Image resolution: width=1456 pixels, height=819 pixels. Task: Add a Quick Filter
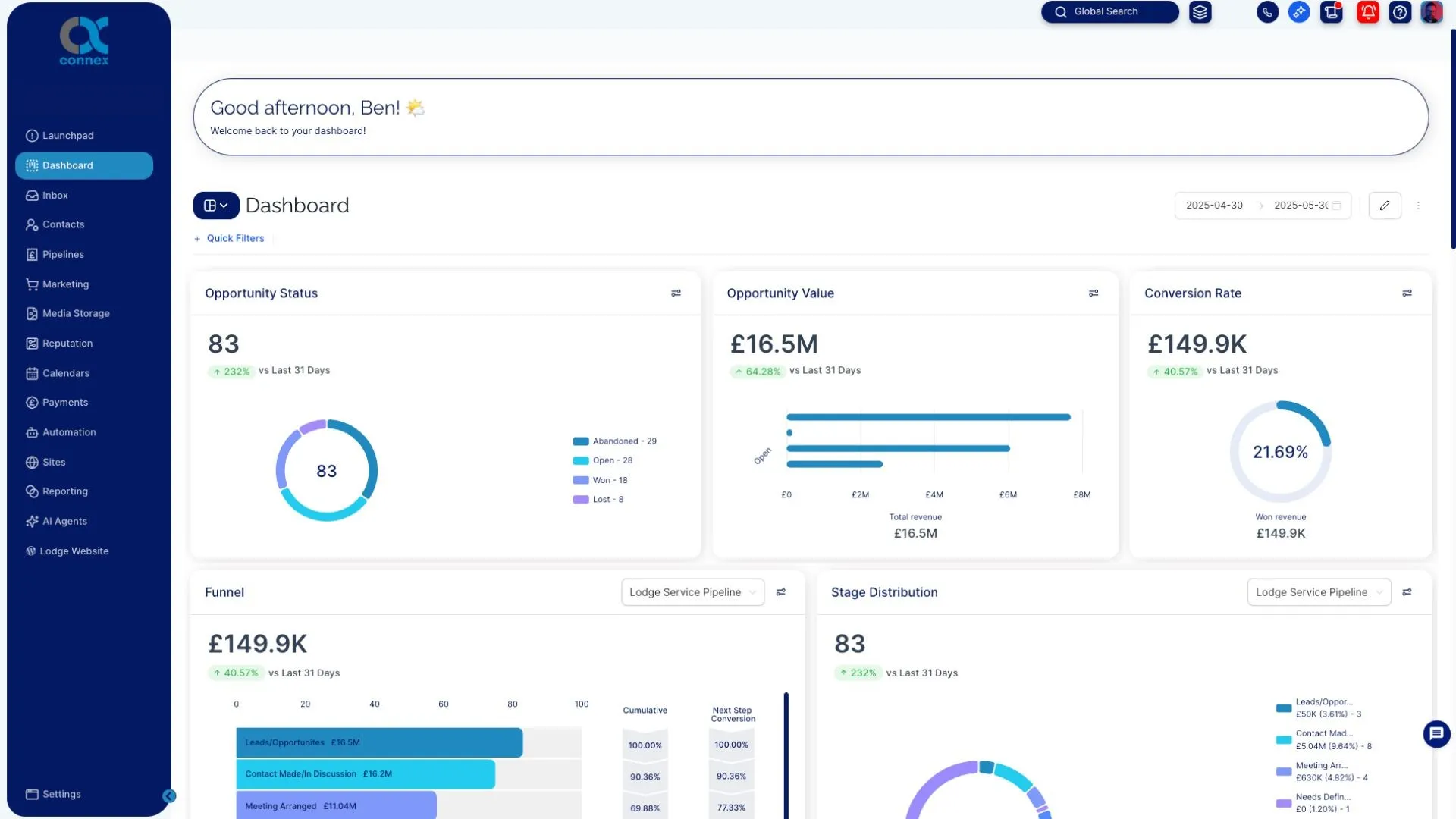(x=229, y=238)
